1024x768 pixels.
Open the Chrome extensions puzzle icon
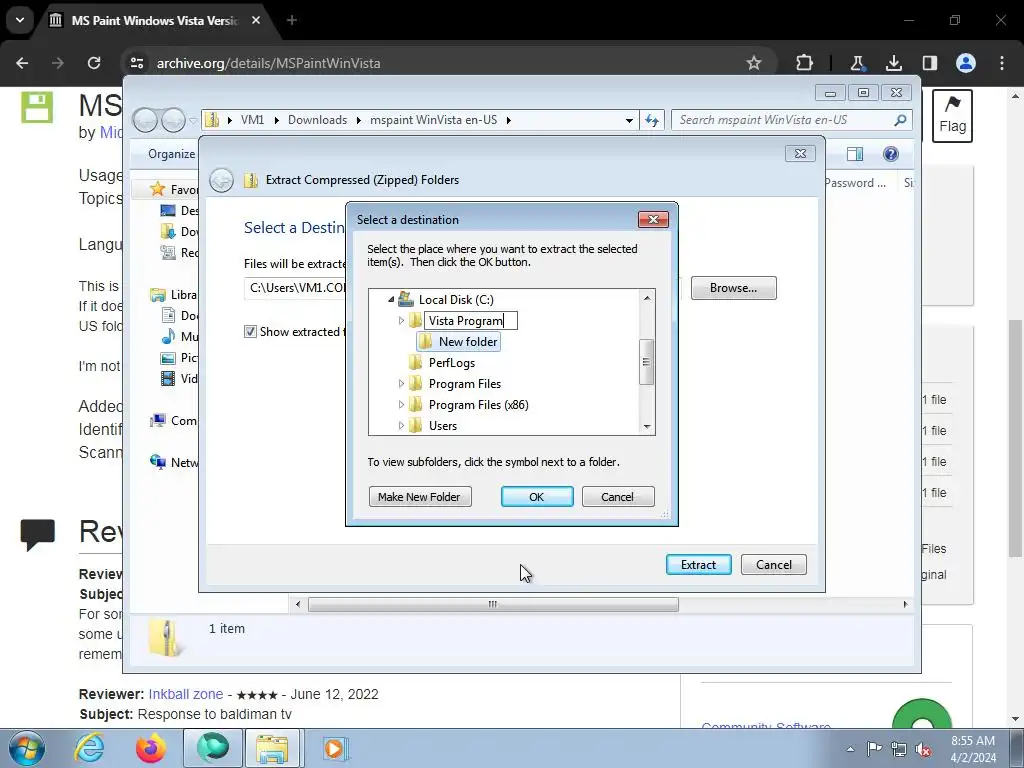(x=805, y=63)
